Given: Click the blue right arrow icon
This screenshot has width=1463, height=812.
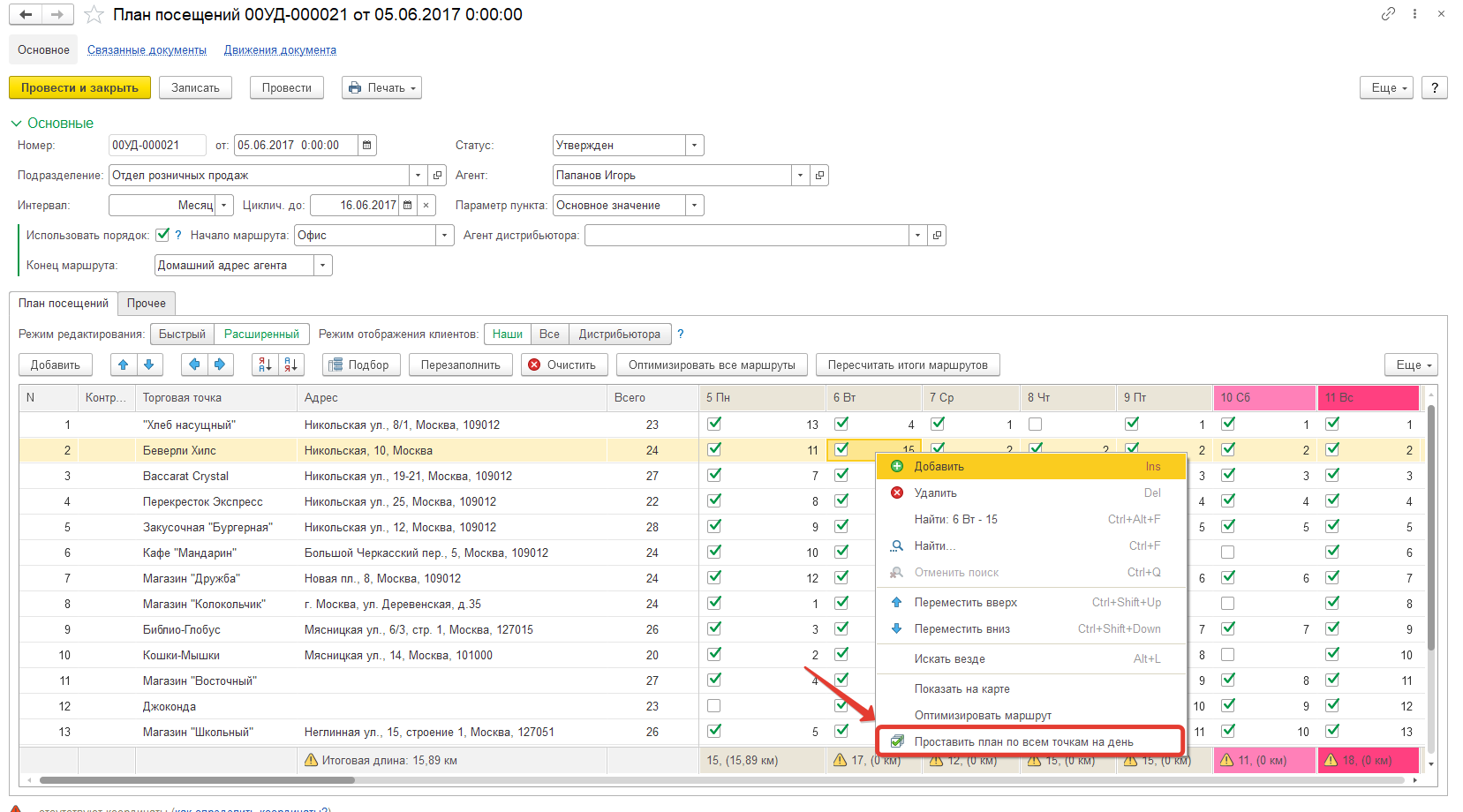Looking at the screenshot, I should coord(220,365).
